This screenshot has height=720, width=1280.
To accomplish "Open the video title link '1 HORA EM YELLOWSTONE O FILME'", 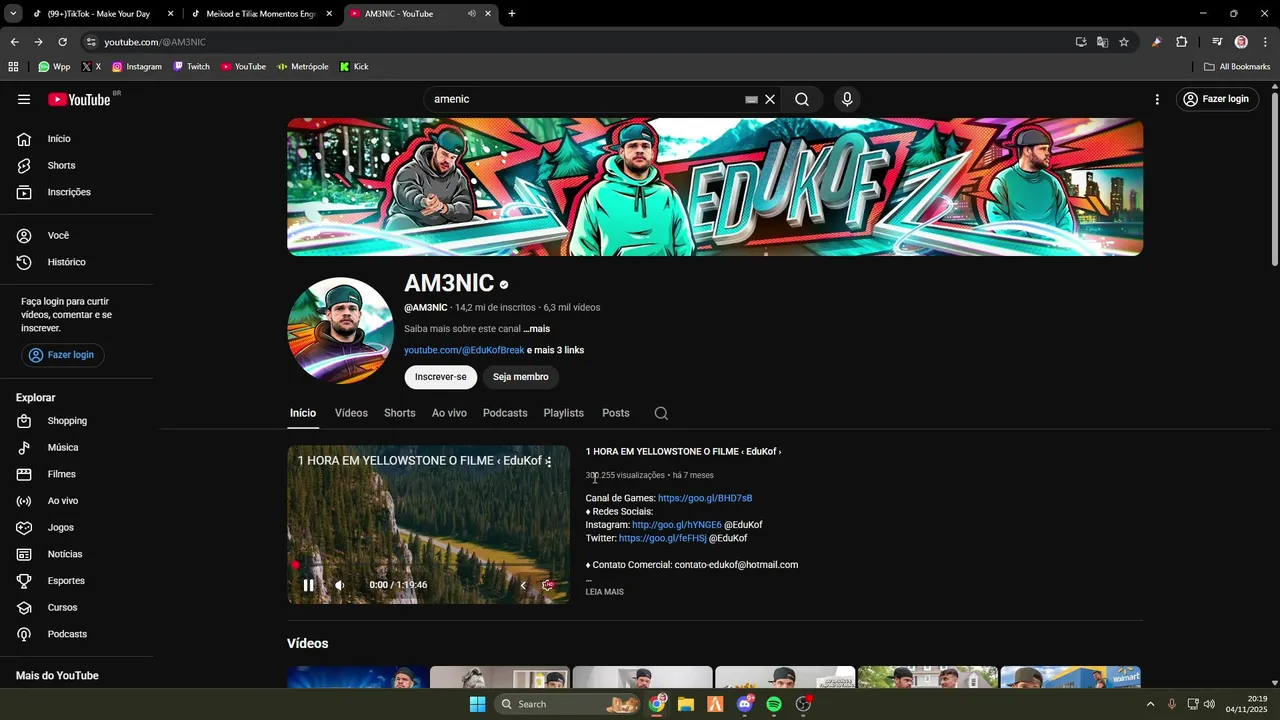I will coord(683,452).
